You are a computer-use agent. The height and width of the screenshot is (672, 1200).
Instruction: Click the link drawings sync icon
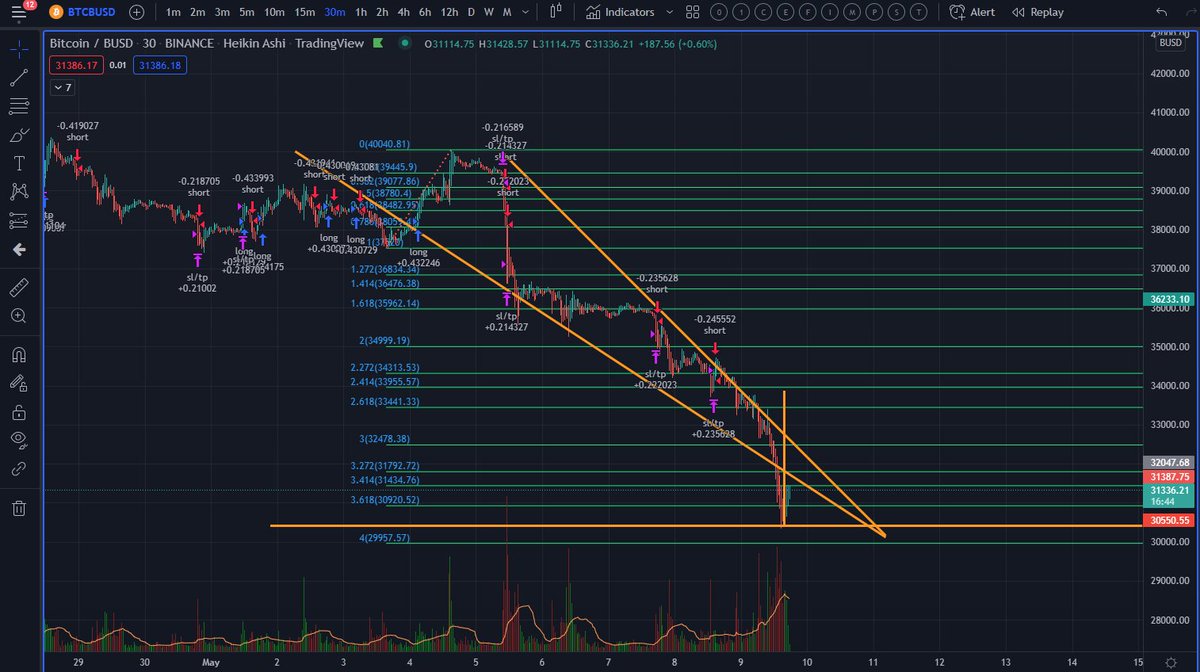pos(19,468)
